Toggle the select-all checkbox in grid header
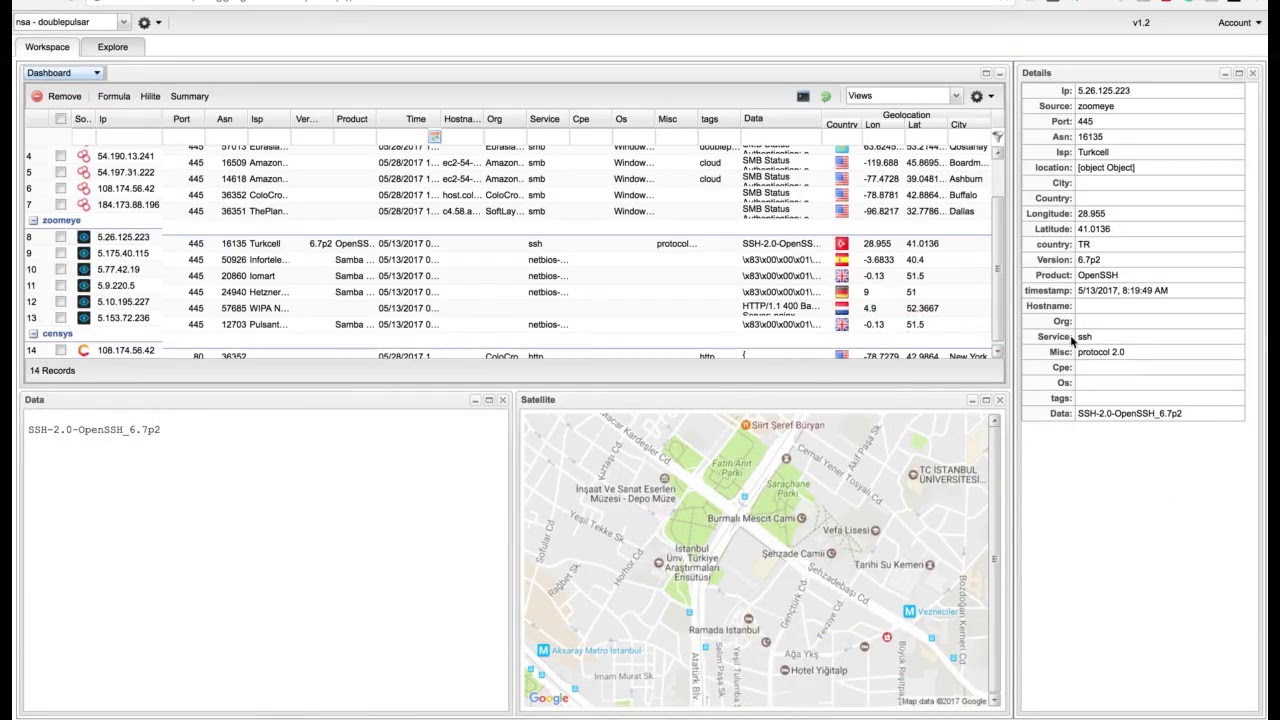Screen dimensions: 1280x720 coord(61,119)
